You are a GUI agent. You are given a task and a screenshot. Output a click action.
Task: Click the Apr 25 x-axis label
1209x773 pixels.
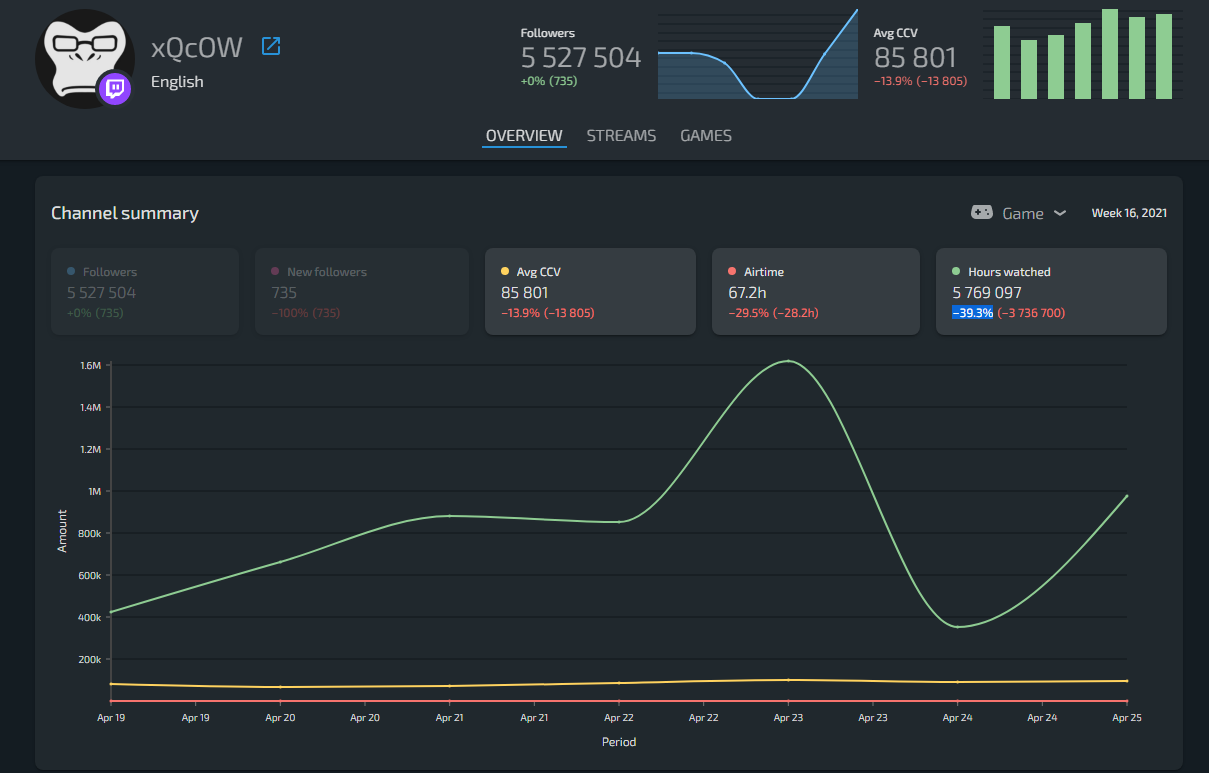tap(1127, 717)
